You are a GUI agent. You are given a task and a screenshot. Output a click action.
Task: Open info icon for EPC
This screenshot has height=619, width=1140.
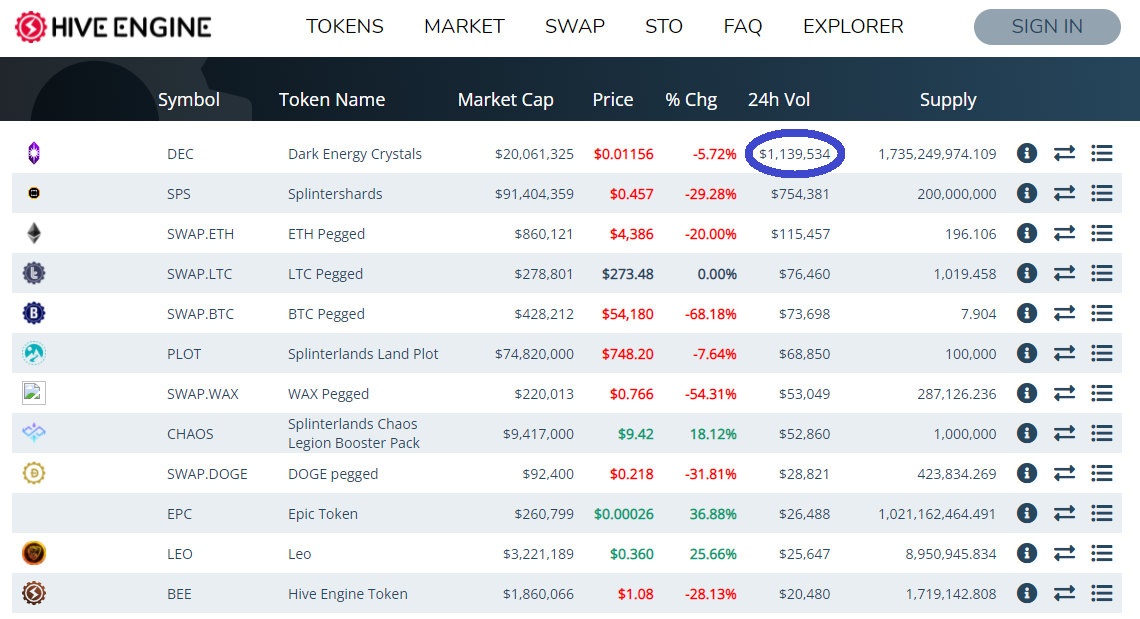click(1027, 514)
